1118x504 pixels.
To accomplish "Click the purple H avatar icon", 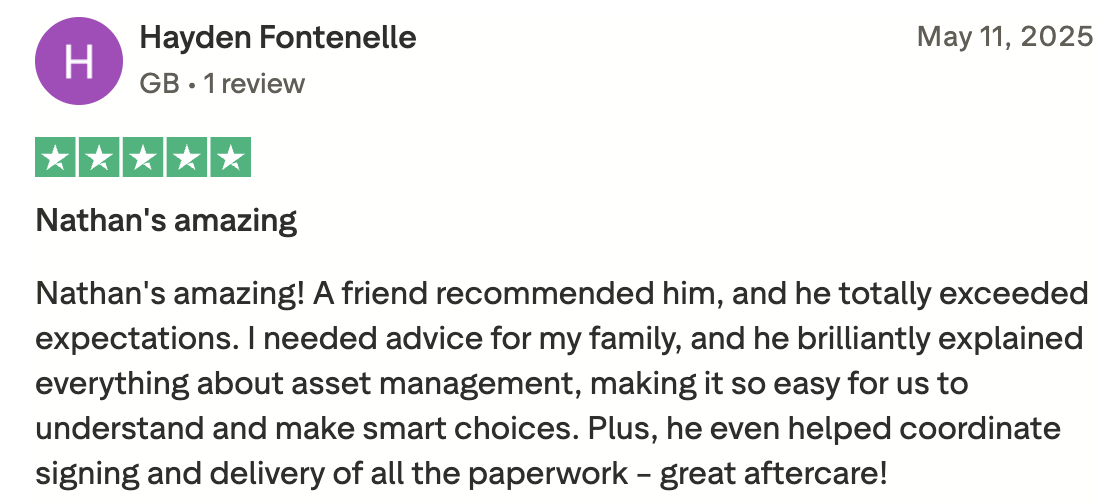I will [79, 61].
